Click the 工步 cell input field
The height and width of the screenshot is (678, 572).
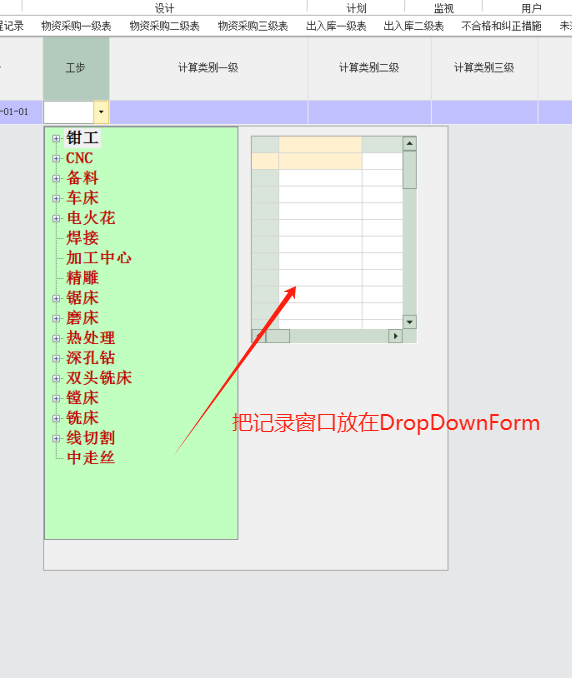pyautogui.click(x=69, y=112)
